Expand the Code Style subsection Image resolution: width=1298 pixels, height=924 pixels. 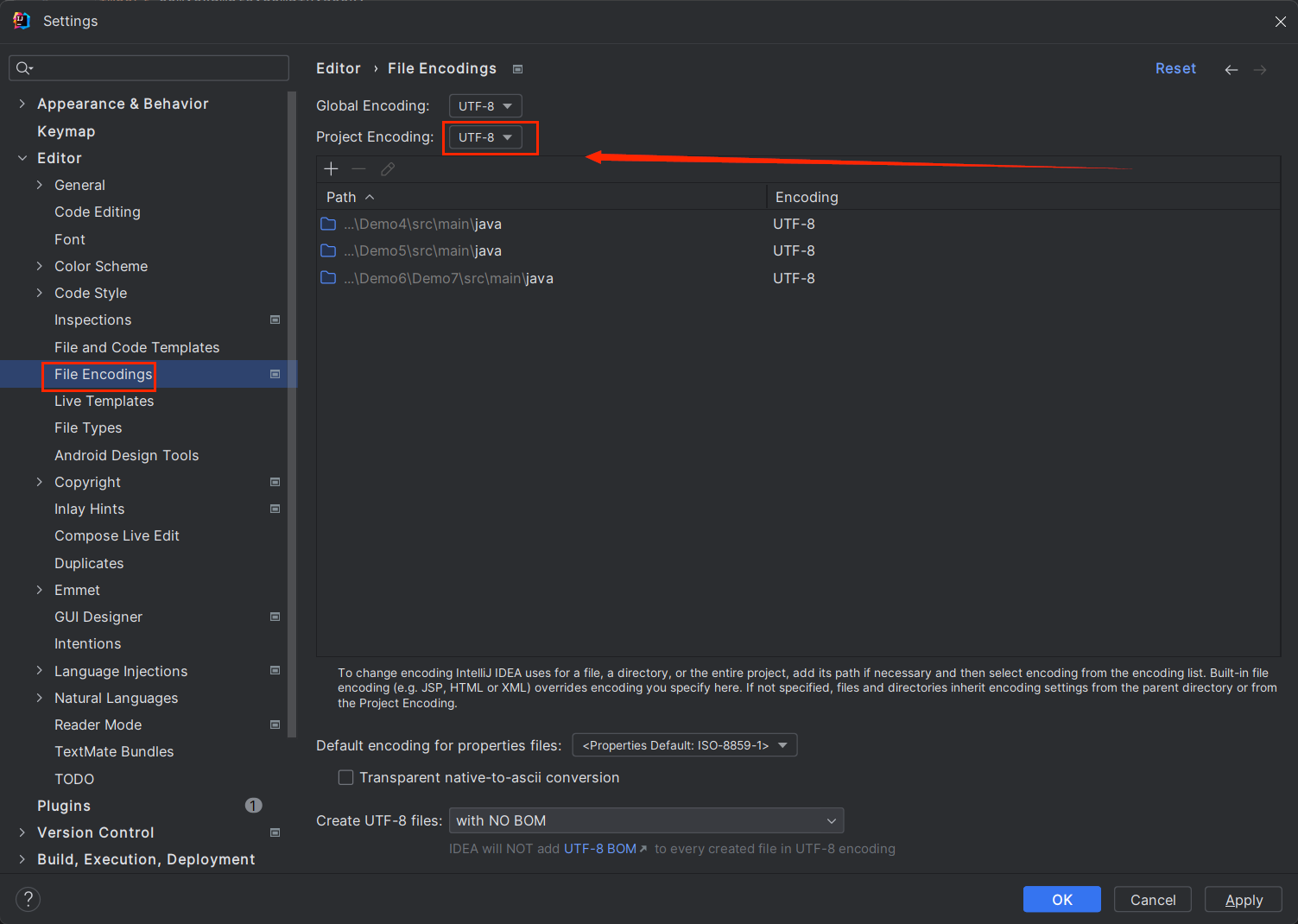coord(40,293)
